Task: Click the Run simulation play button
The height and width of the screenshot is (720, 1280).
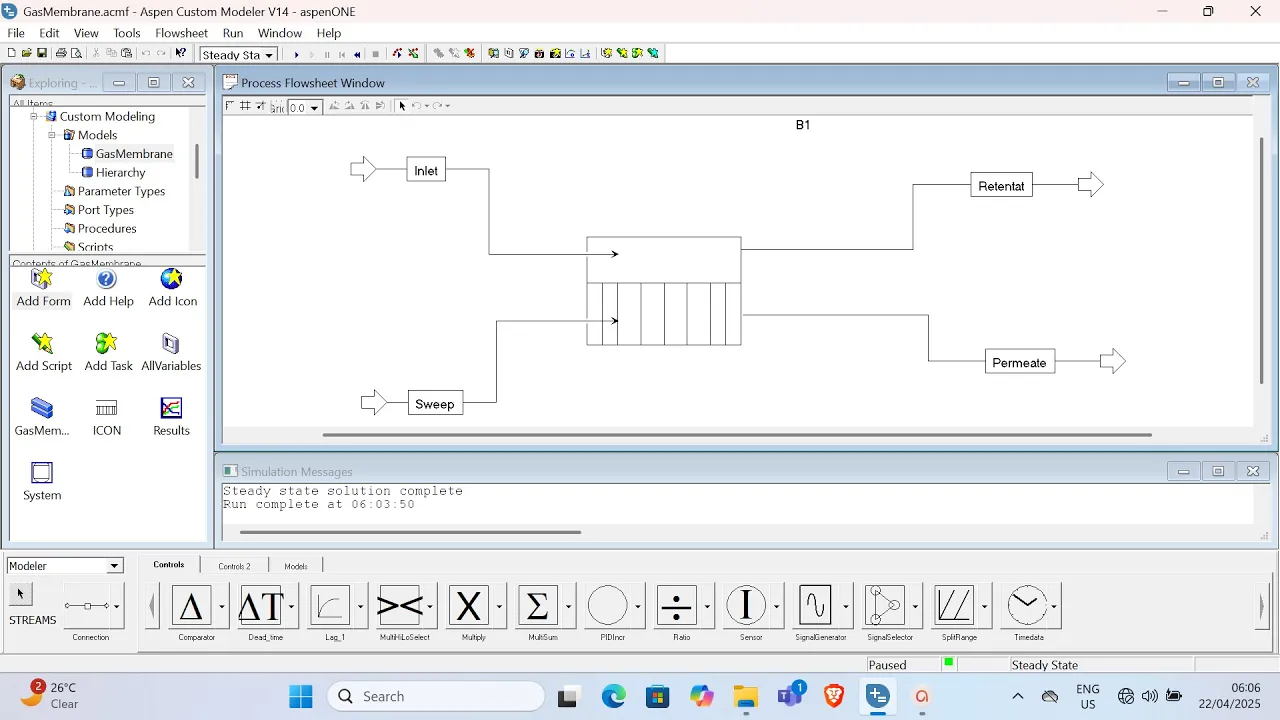Action: (x=296, y=54)
